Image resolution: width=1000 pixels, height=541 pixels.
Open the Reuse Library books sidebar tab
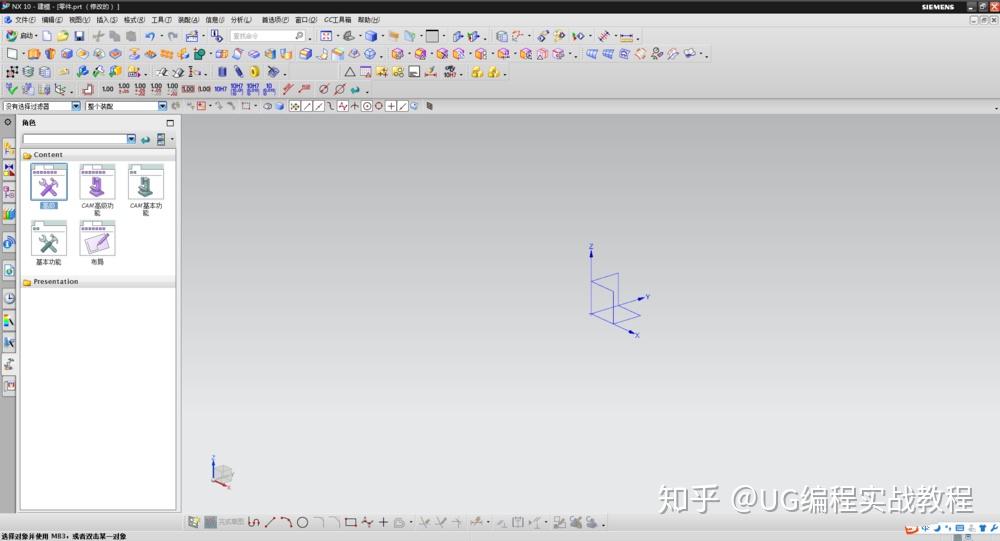[9, 213]
